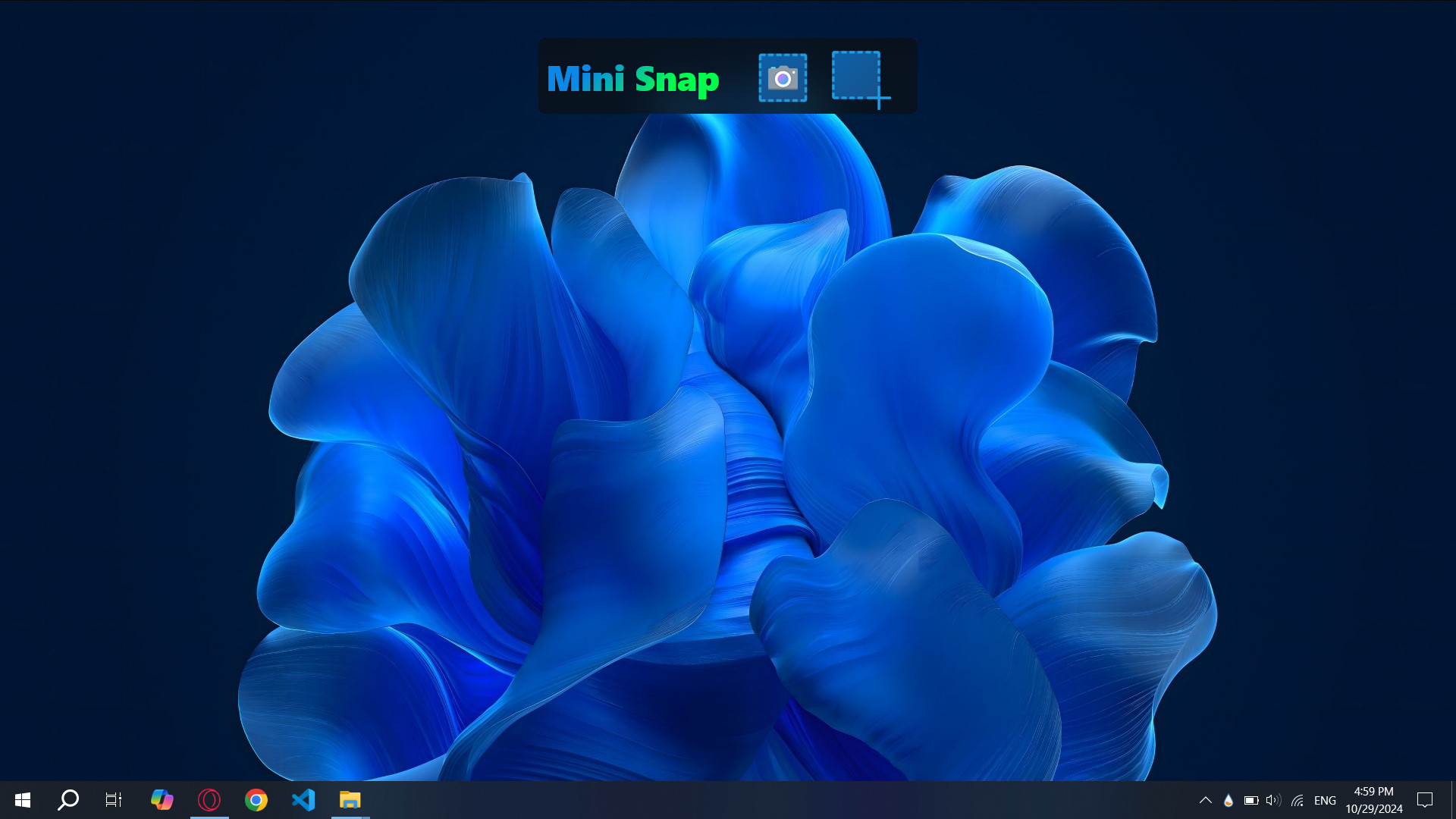
Task: Expand hidden system tray icons
Action: pyautogui.click(x=1206, y=800)
